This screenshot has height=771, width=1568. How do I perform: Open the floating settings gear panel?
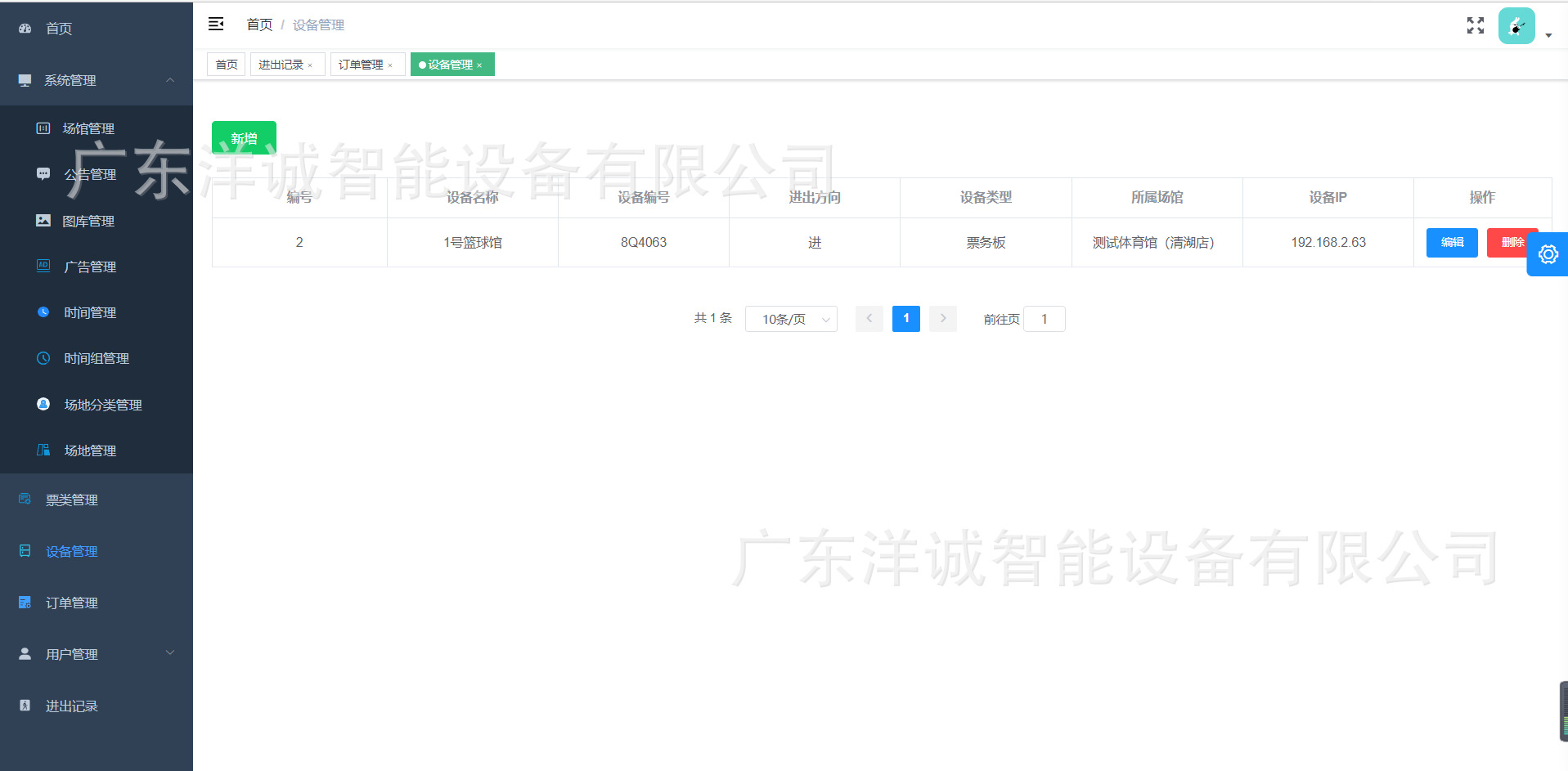pyautogui.click(x=1547, y=254)
